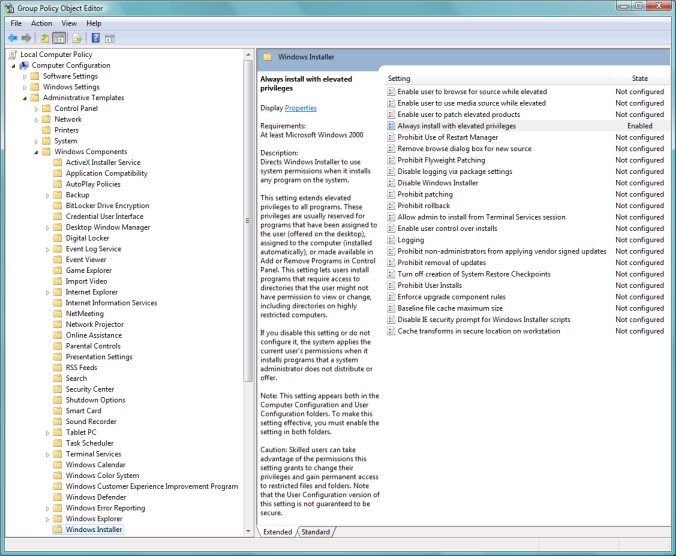Screen dimensions: 676x556
Task: Go forward with the gray arrow
Action: coord(26,38)
